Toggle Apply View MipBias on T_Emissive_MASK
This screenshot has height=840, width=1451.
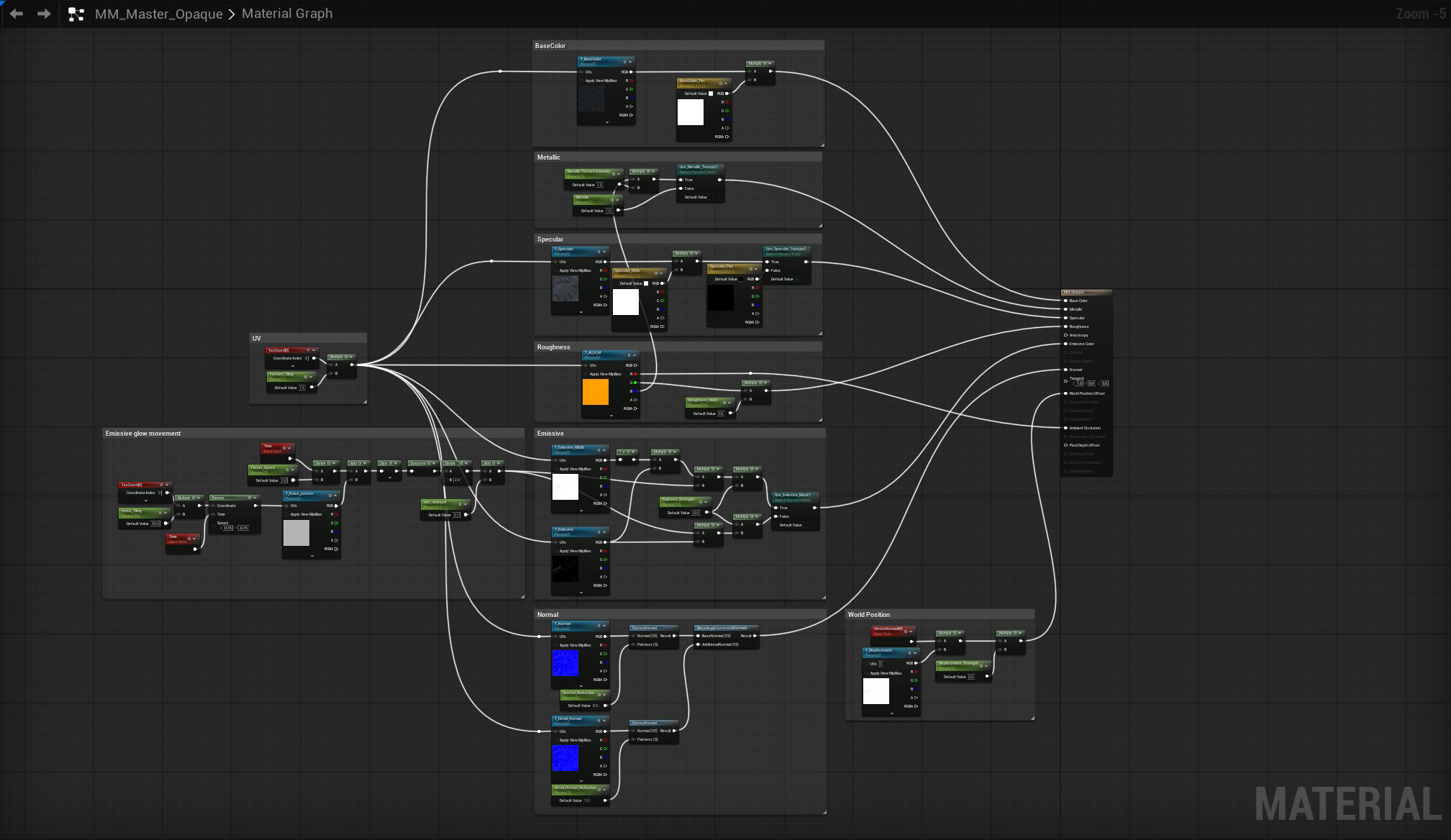point(556,469)
